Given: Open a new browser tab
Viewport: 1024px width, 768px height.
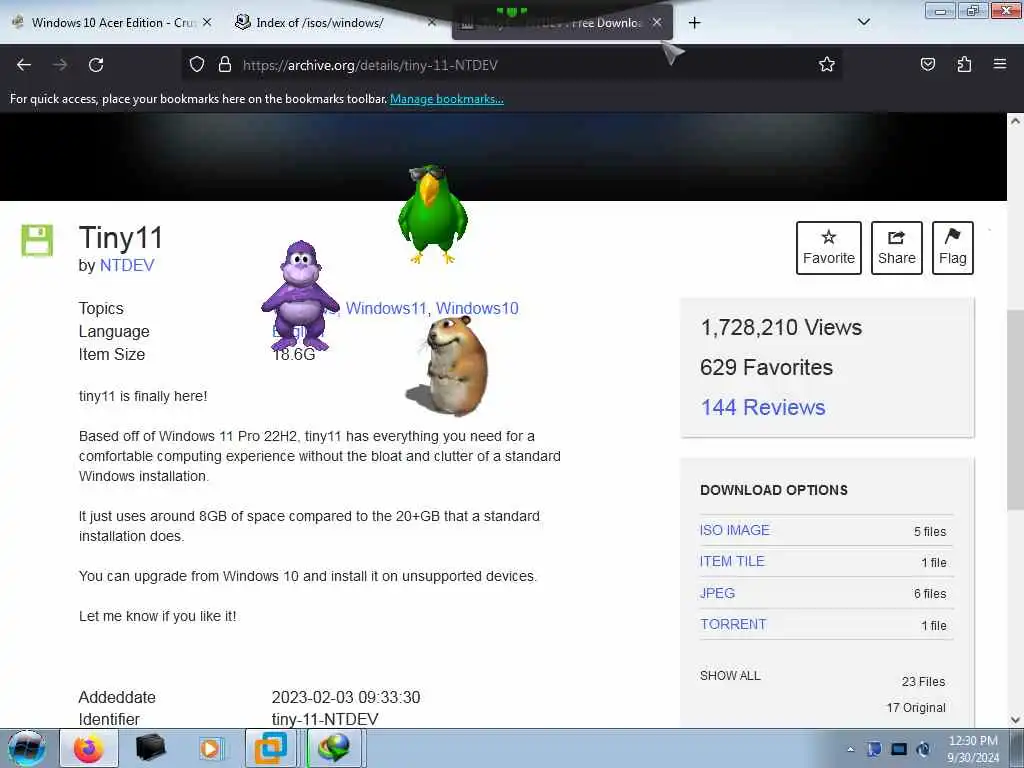Looking at the screenshot, I should pos(694,23).
